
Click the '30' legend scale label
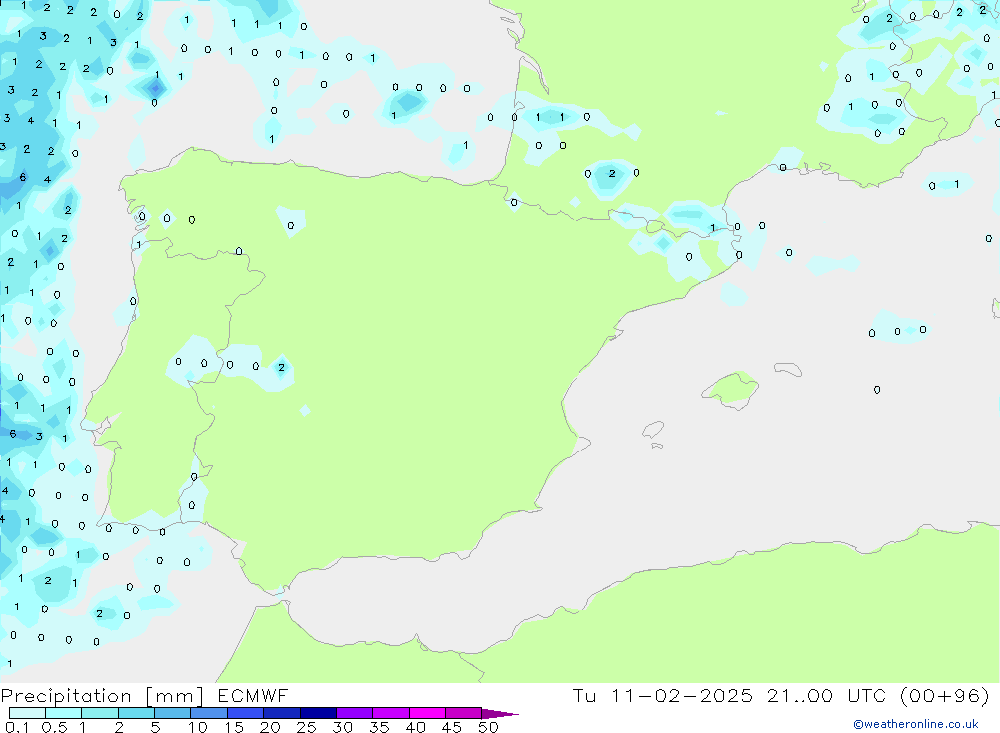[x=343, y=727]
